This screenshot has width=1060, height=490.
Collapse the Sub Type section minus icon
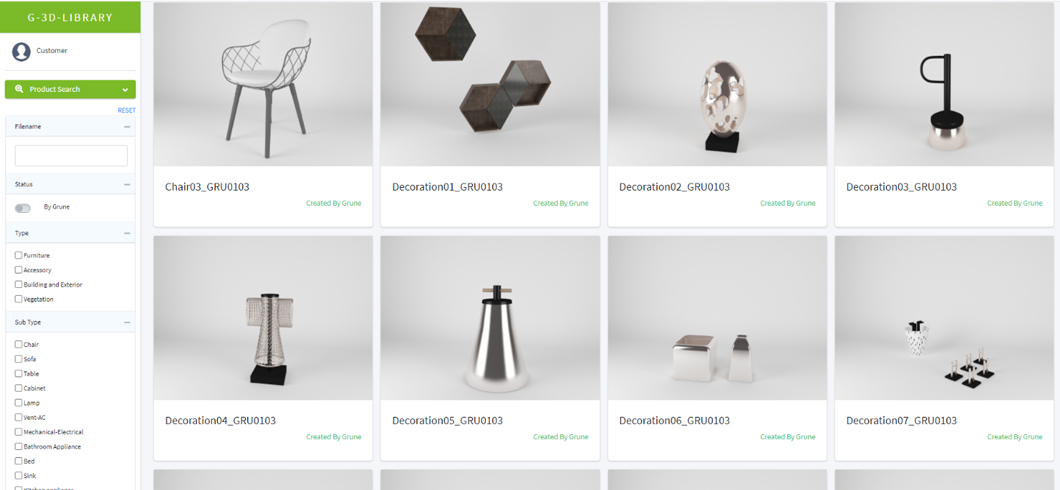coord(127,322)
